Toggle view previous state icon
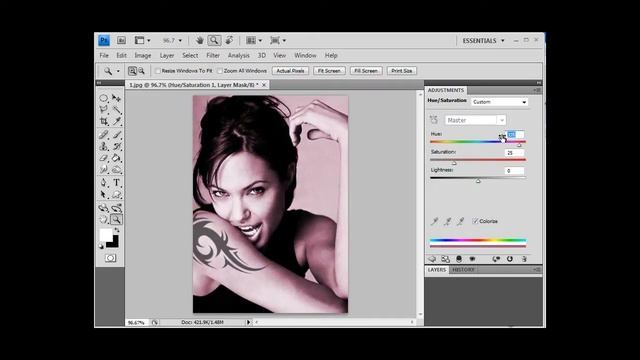The image size is (640, 360). (496, 259)
